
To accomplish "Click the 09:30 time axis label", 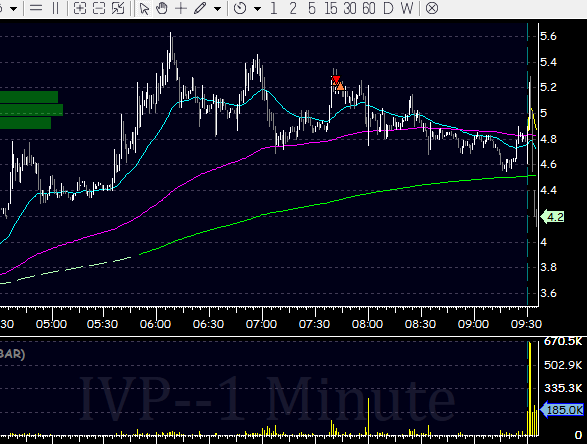I will pos(526,324).
